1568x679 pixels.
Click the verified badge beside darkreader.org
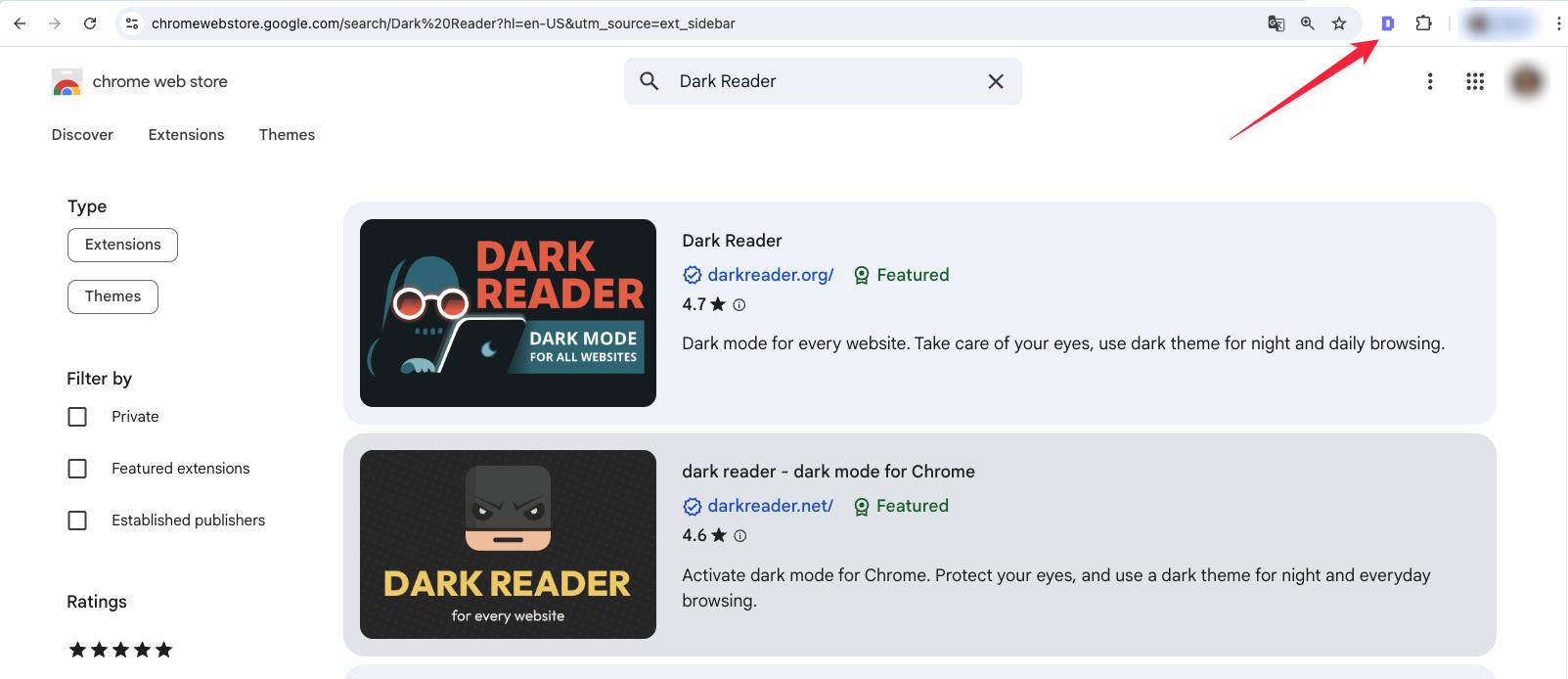[692, 275]
